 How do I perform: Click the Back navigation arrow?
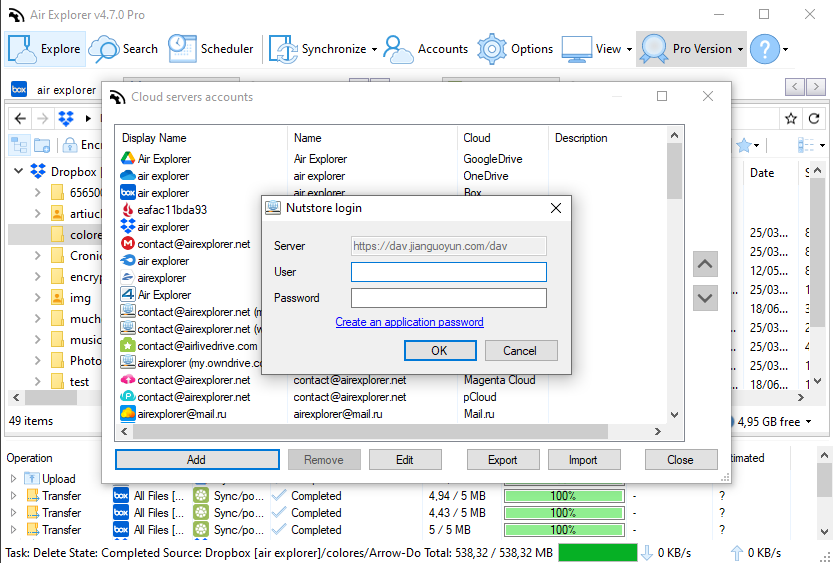[x=20, y=118]
